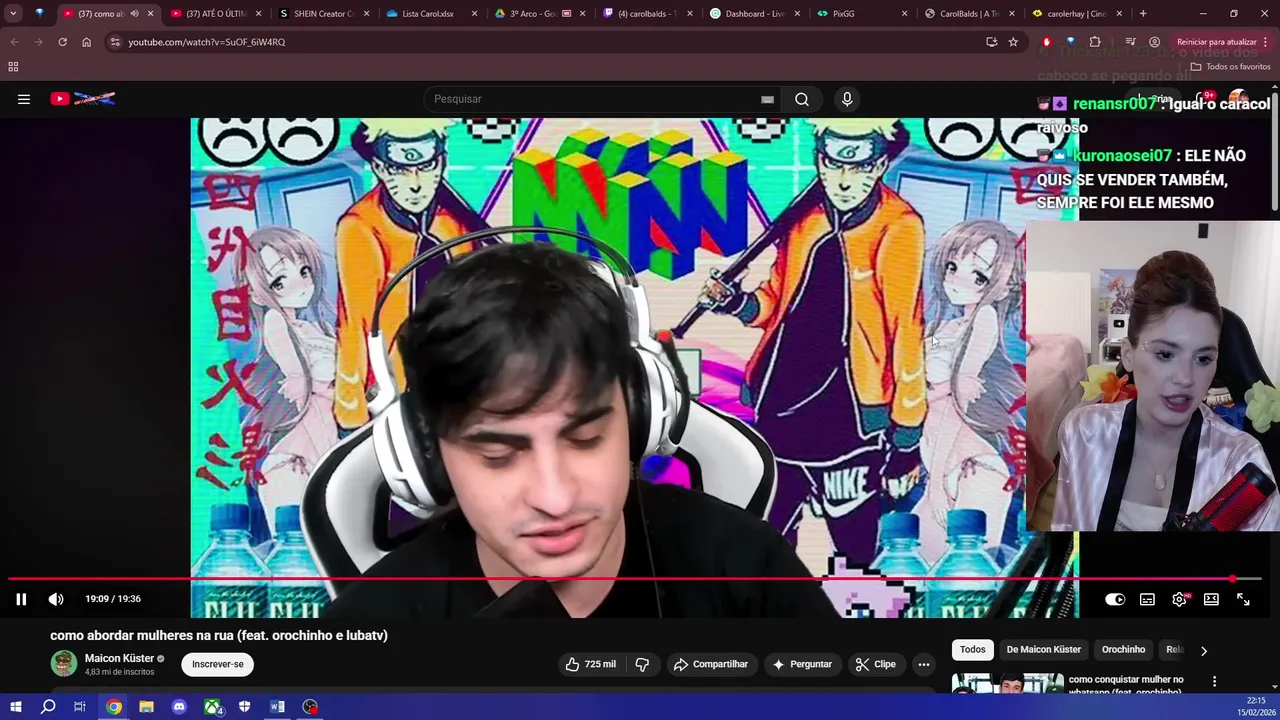The width and height of the screenshot is (1280, 720).
Task: Click the search magnifier button
Action: pos(802,99)
